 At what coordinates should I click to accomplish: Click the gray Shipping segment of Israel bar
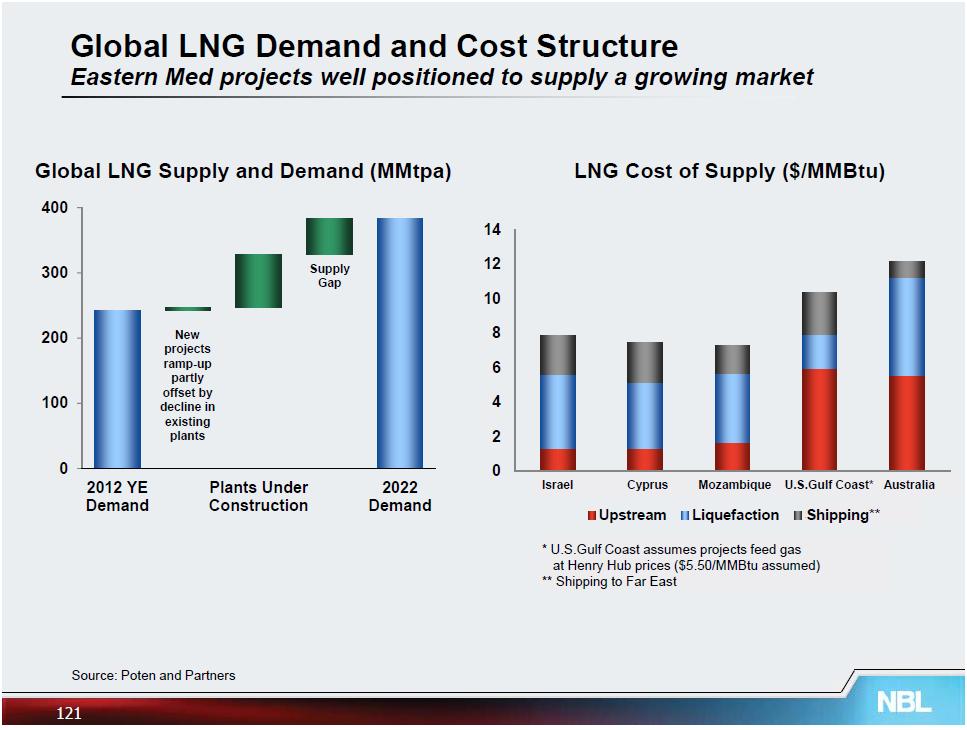(x=557, y=355)
